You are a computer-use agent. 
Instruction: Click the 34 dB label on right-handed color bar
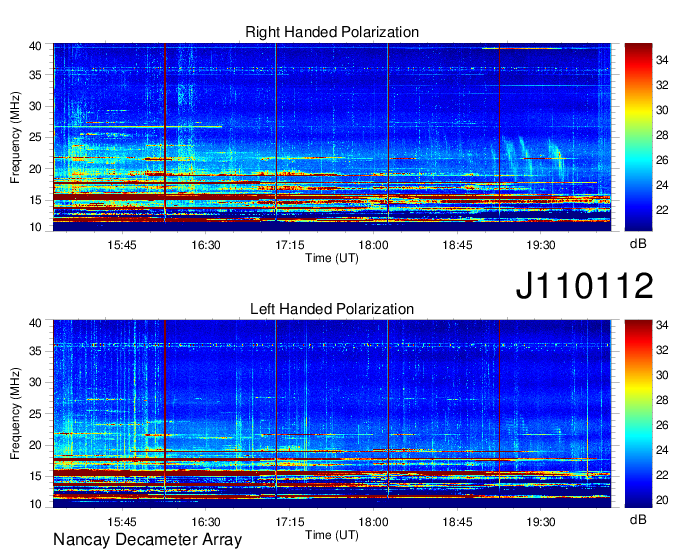pos(662,60)
